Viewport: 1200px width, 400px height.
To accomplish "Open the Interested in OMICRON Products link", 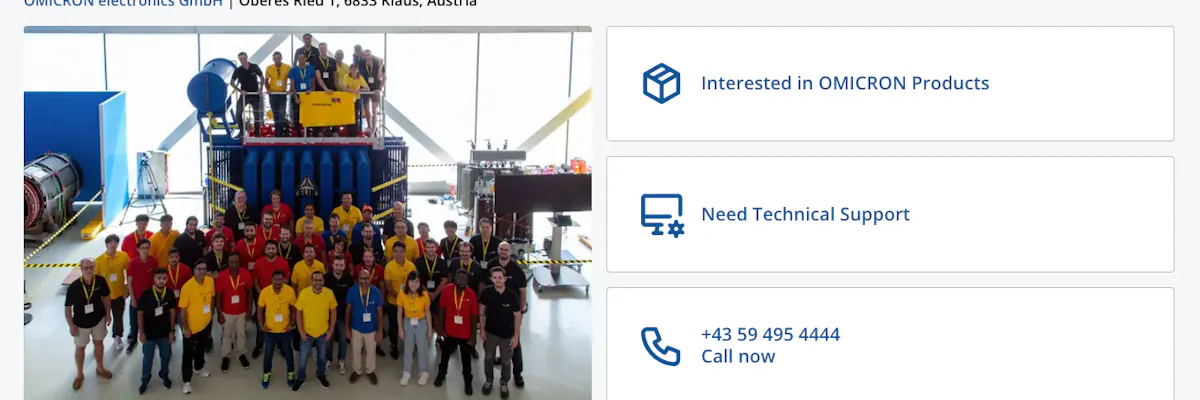I will [x=845, y=83].
